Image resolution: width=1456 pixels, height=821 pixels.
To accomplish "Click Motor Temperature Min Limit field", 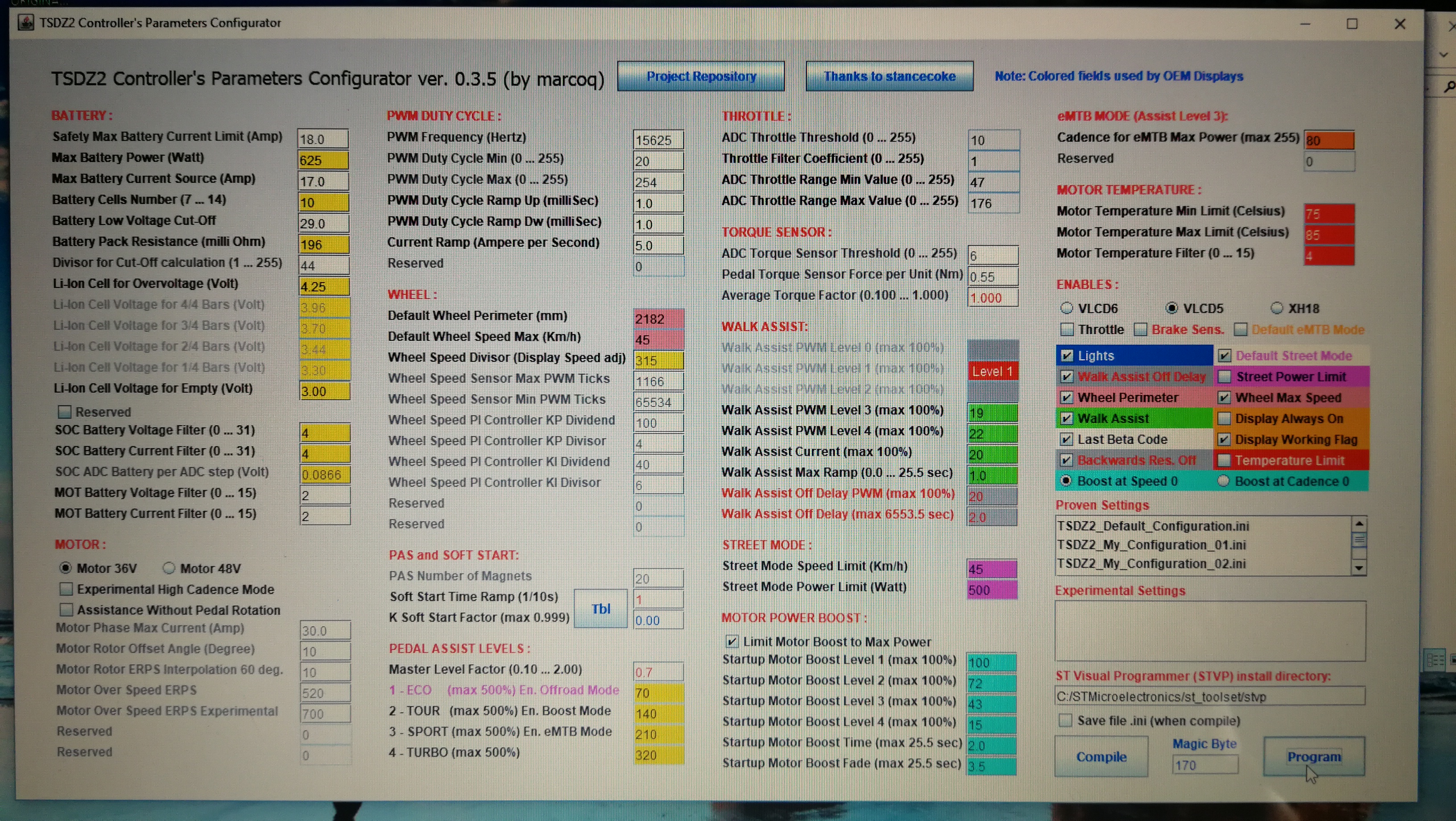I will (x=1329, y=214).
